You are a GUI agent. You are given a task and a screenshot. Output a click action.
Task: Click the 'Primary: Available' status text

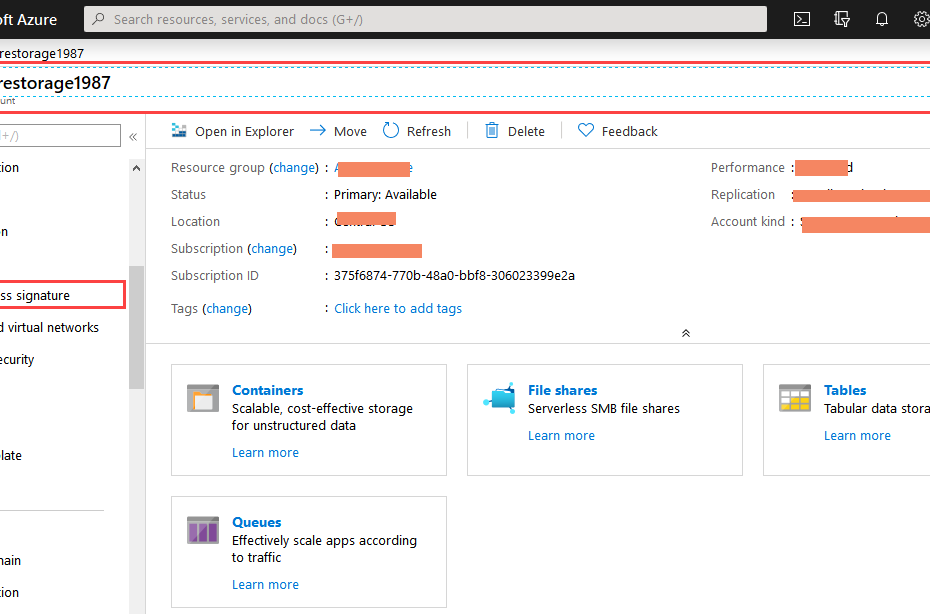385,195
